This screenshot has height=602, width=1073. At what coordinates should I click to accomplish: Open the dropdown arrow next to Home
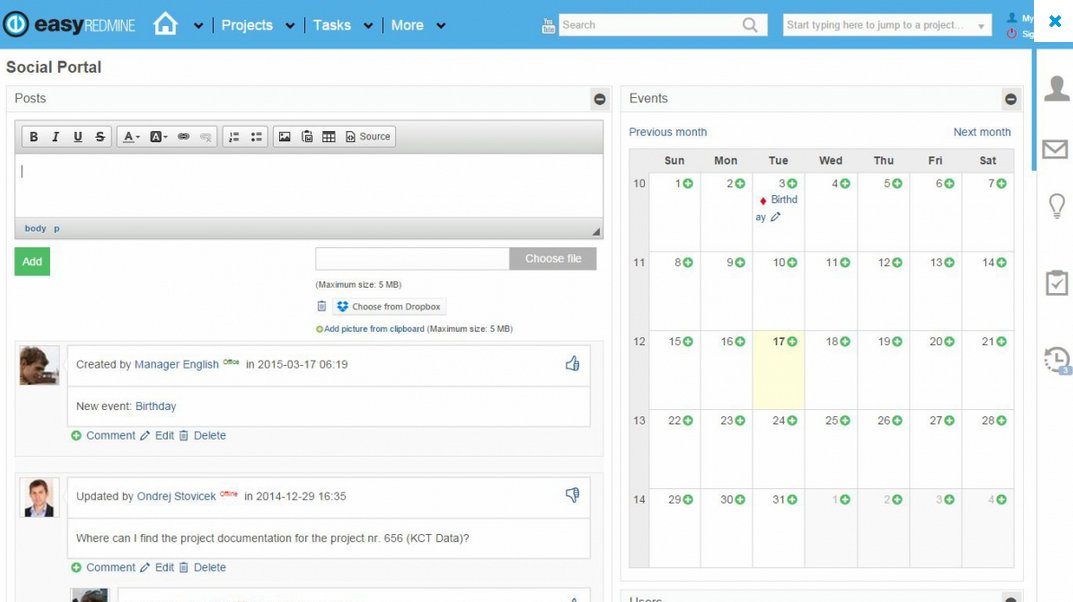[198, 26]
